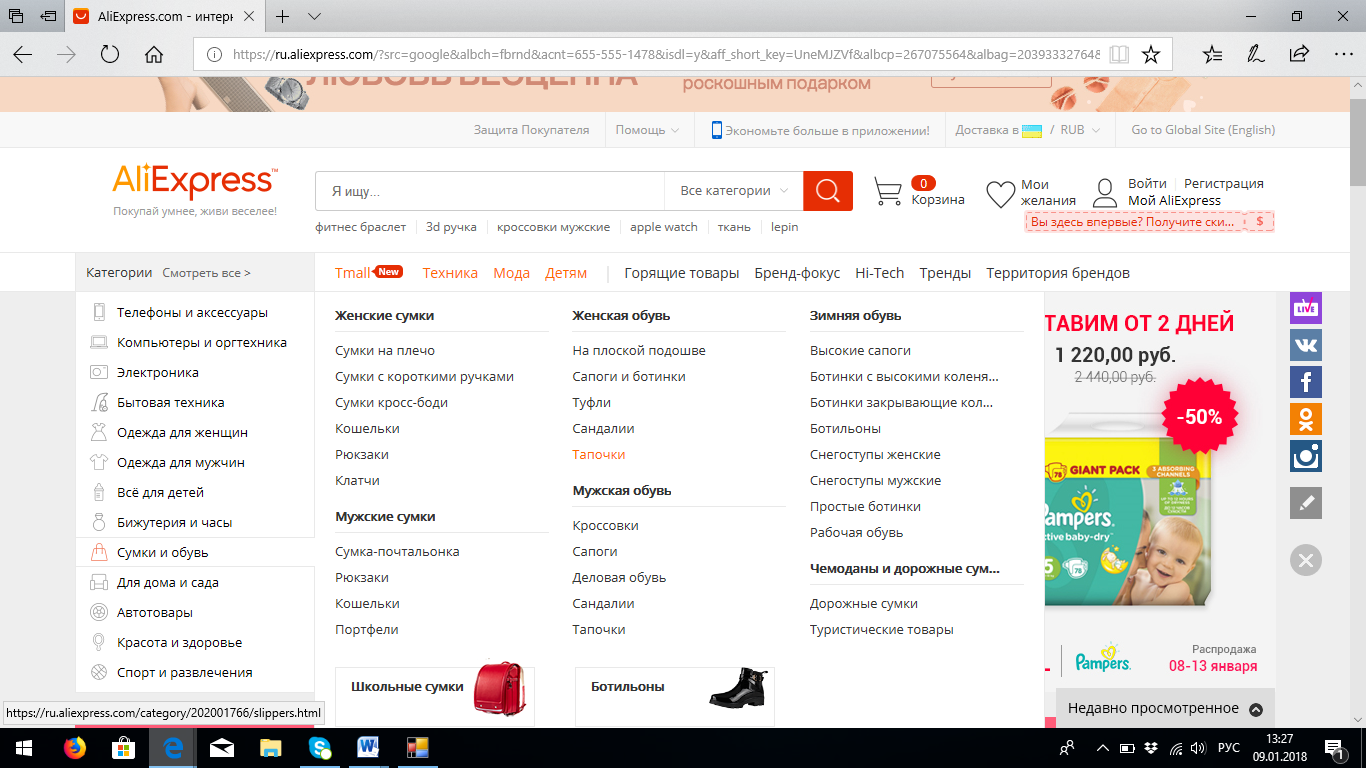Open the Edge favorites hub

click(1212, 54)
